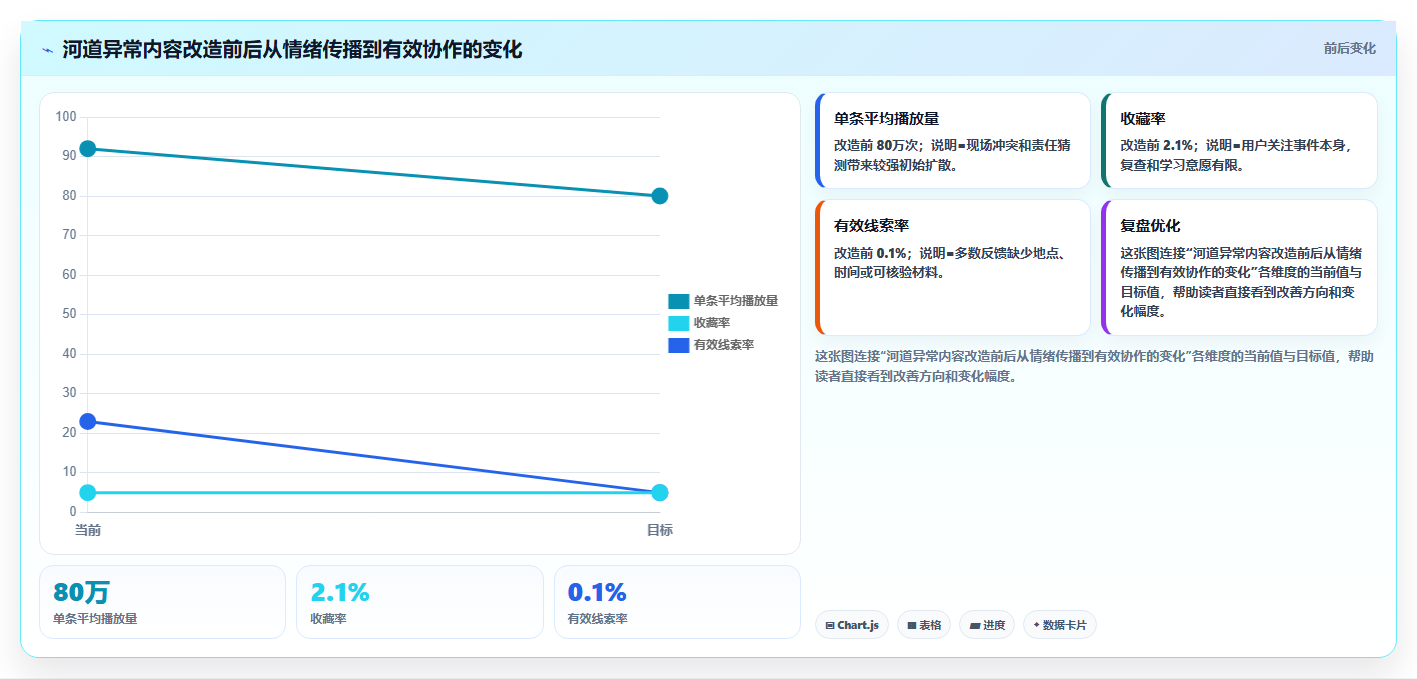Click the 数据卡片 tag
Screen dimensions: 1417x679
tap(1060, 625)
